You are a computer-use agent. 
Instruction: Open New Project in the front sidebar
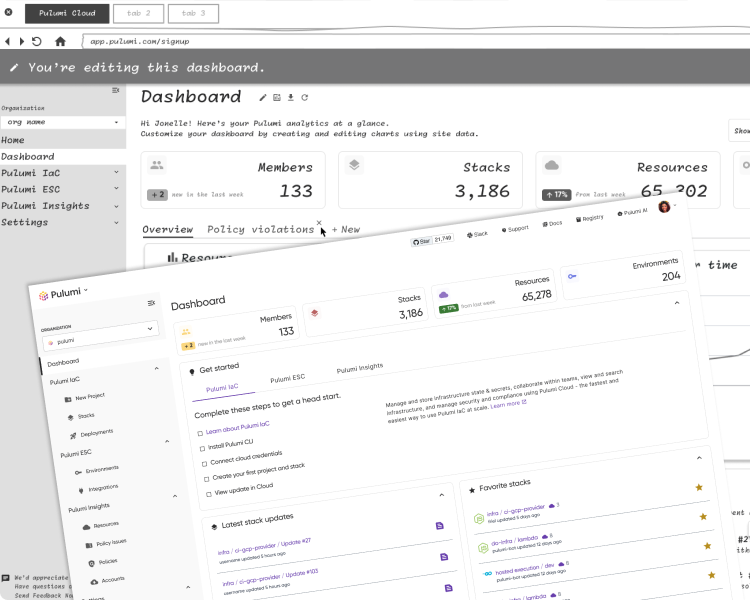(85, 398)
